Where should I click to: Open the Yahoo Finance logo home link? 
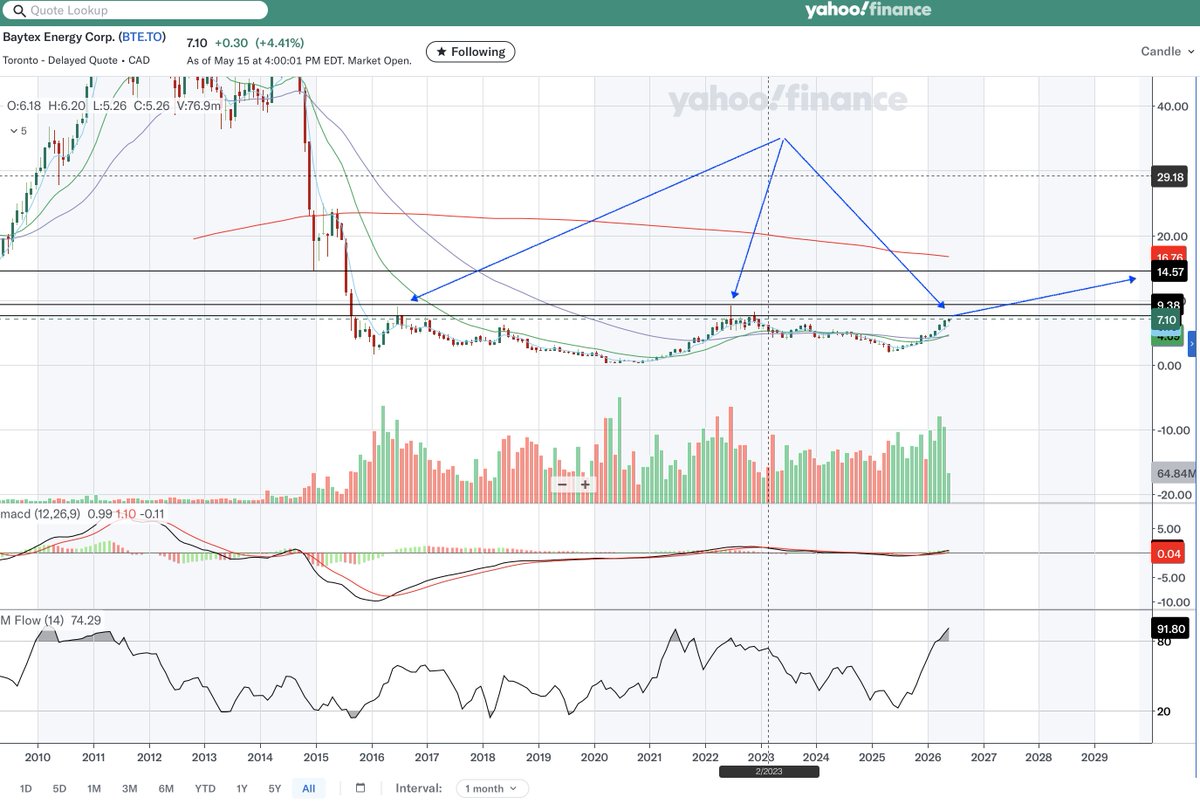pos(867,10)
